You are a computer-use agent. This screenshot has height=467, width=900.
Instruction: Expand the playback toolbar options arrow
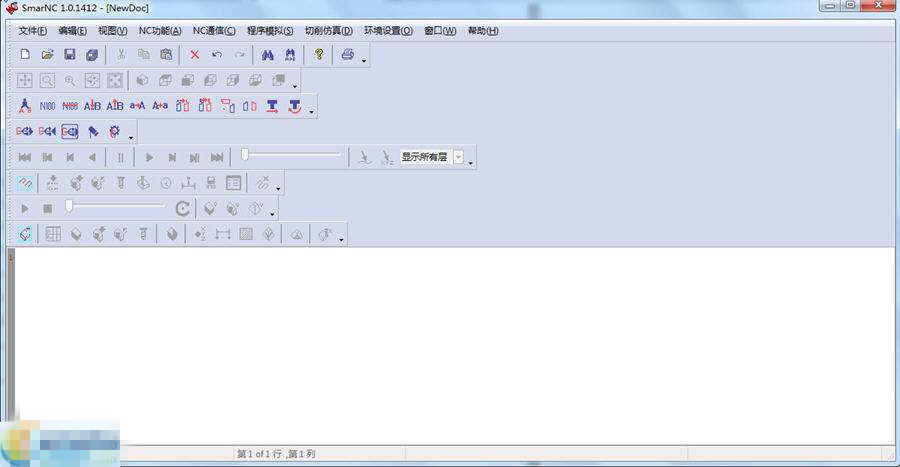471,162
